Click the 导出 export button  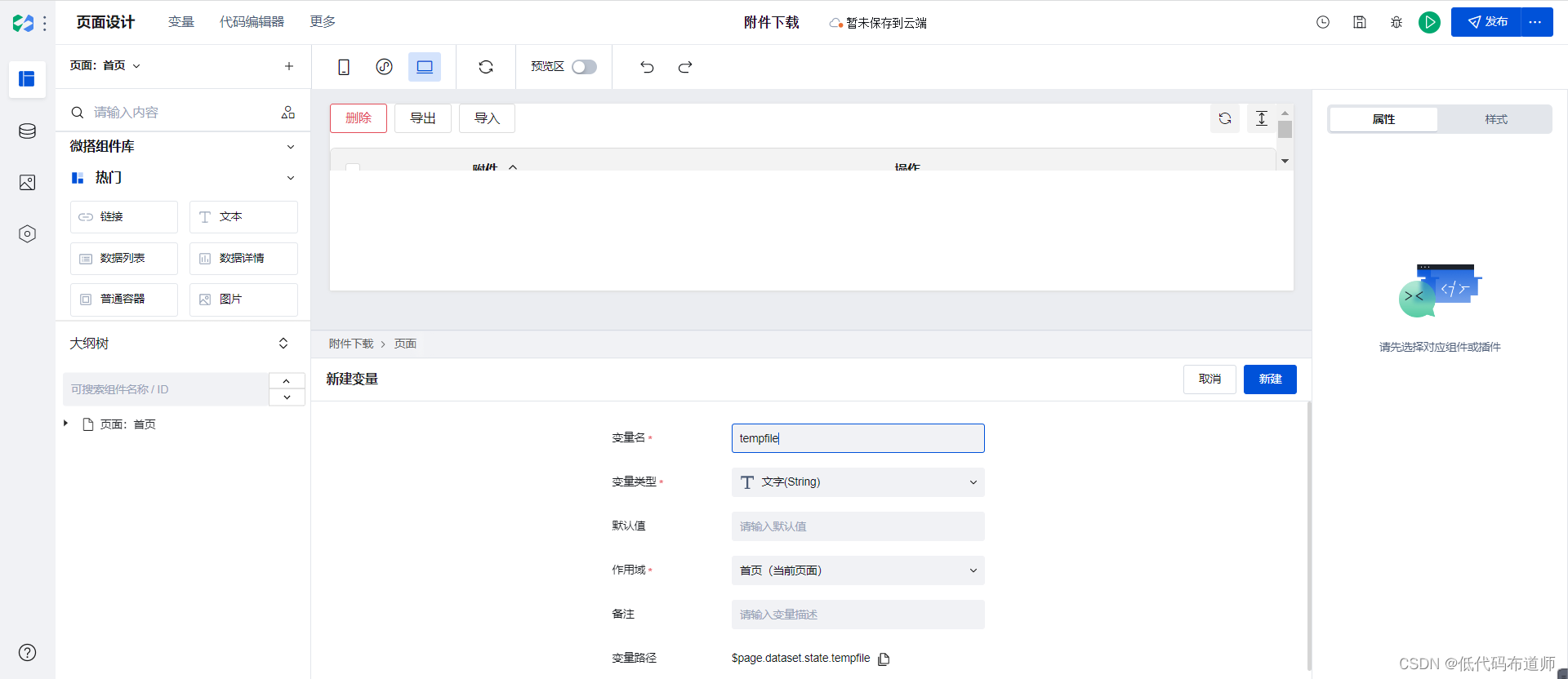(423, 118)
